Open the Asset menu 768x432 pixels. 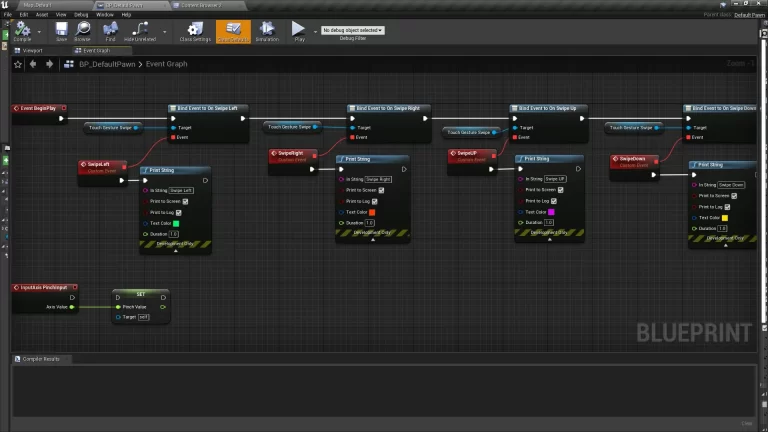click(x=42, y=15)
